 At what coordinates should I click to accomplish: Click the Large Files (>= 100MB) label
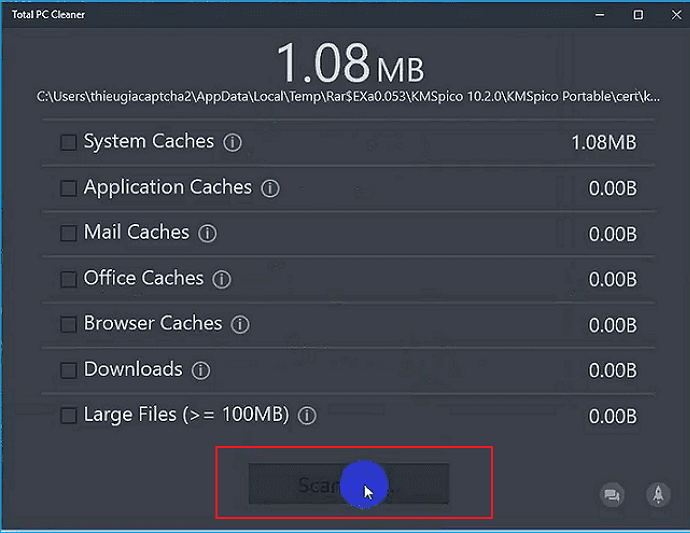coord(187,415)
